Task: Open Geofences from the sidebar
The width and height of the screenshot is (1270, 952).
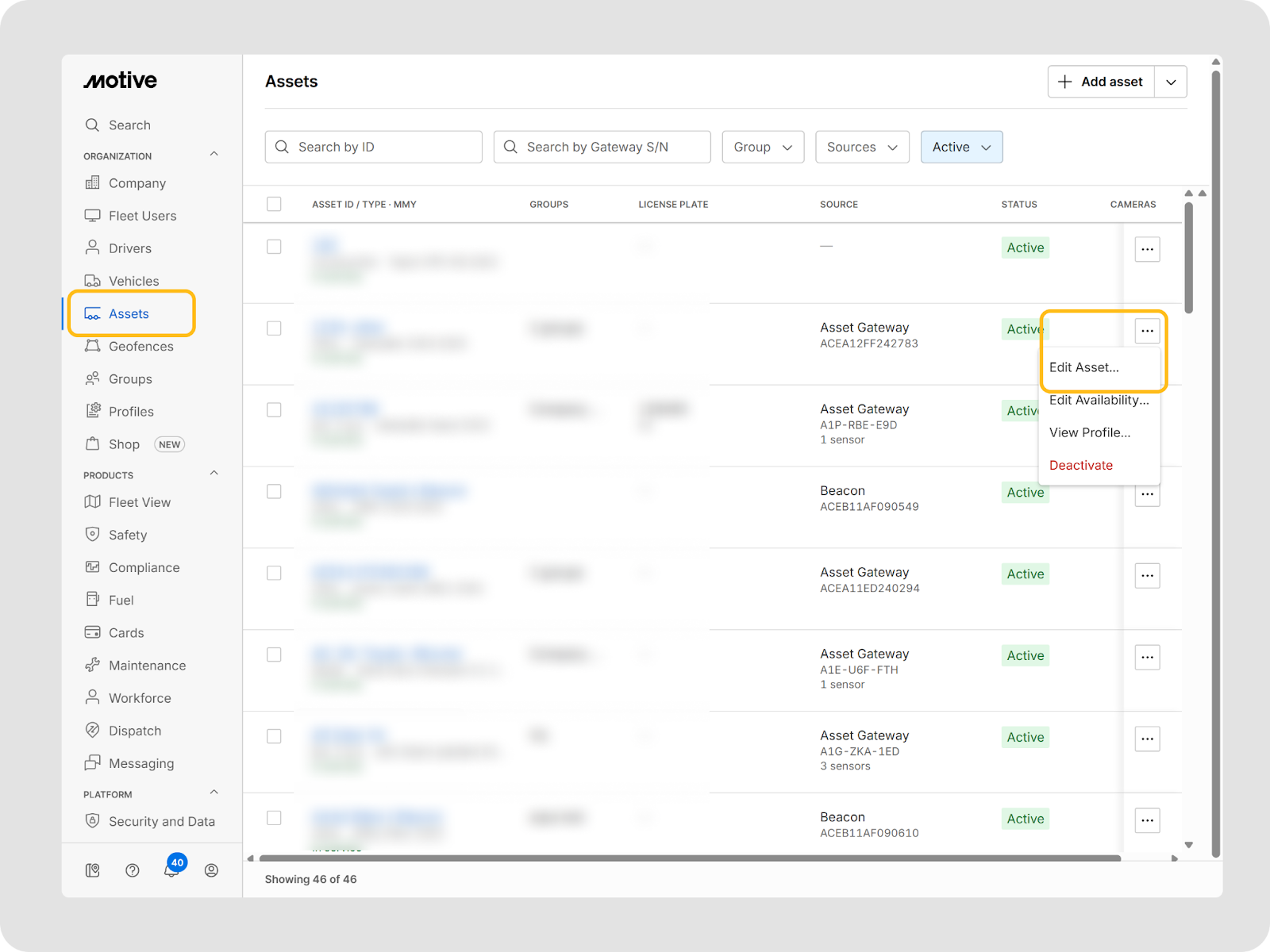Action: pos(140,347)
